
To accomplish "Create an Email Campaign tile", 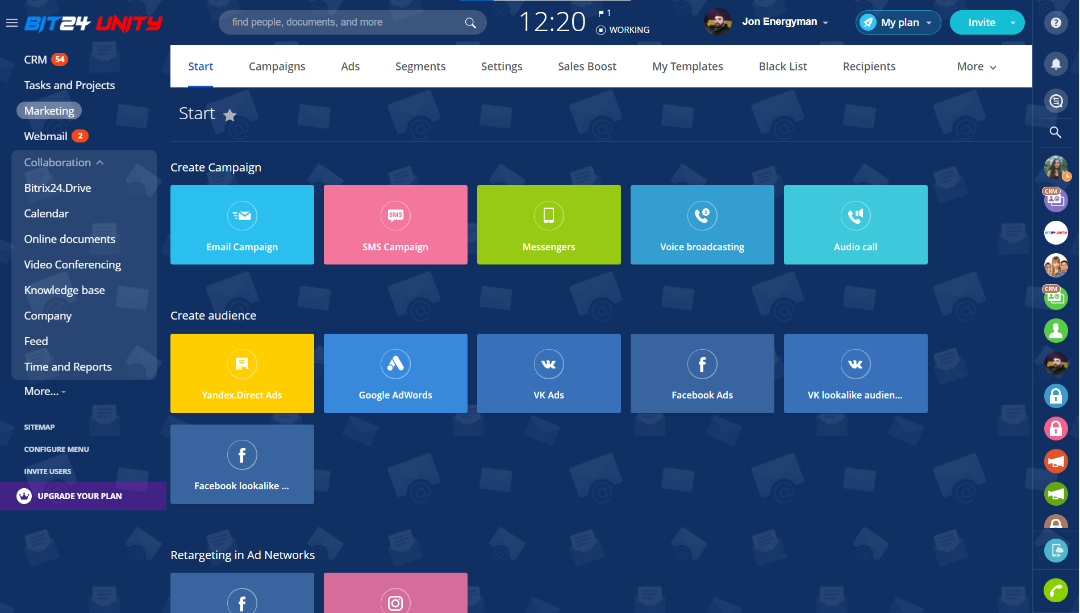I will [x=242, y=225].
